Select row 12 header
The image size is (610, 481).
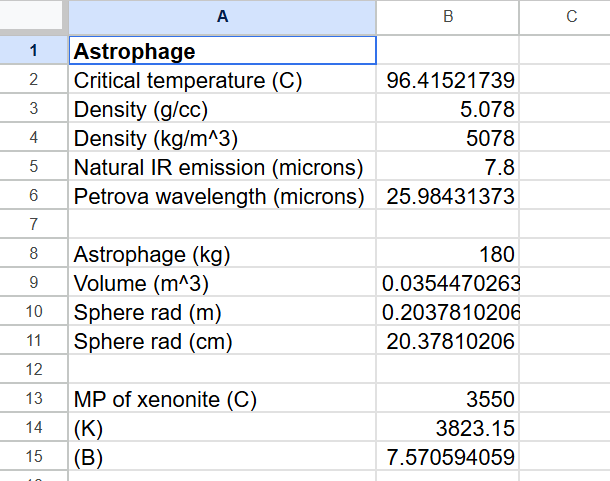click(x=34, y=369)
